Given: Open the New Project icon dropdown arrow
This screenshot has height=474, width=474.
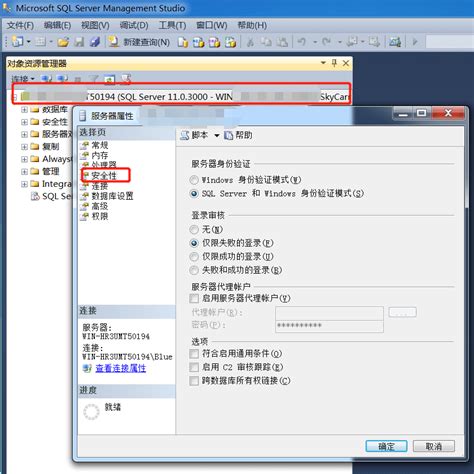Looking at the screenshot, I should [28, 42].
